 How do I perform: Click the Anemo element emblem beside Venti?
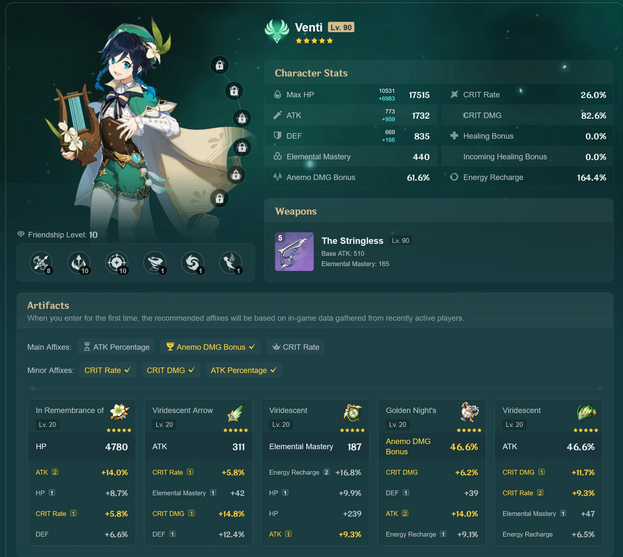[277, 31]
